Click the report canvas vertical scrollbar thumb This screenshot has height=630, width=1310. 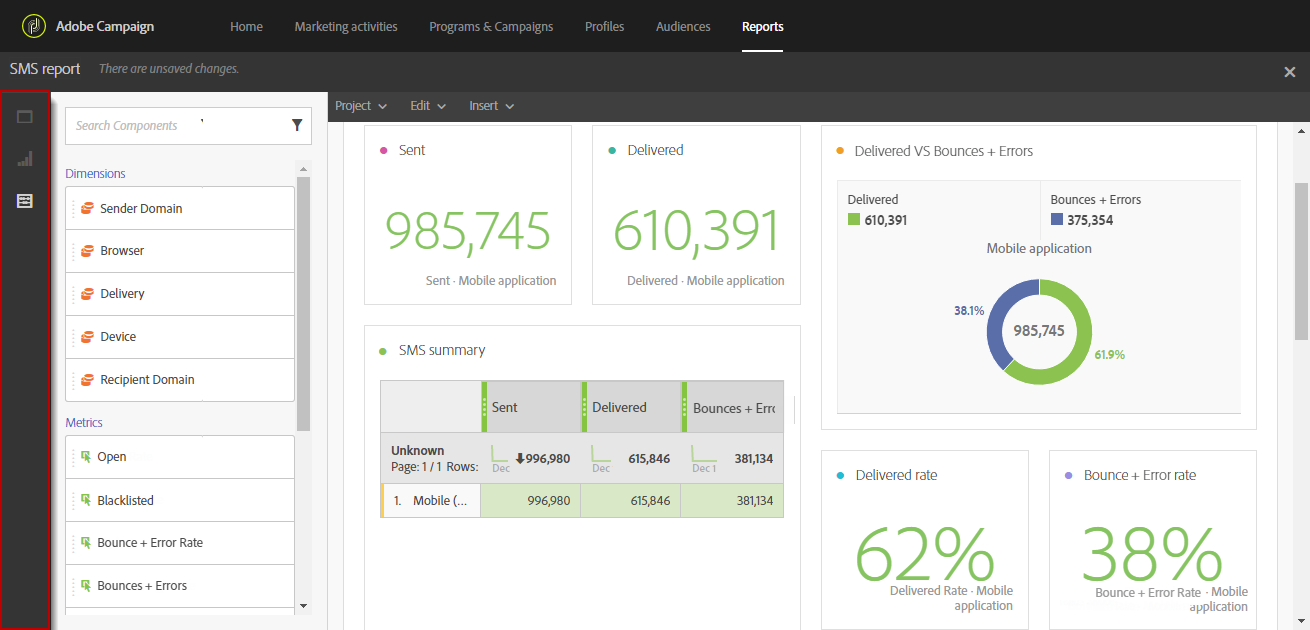click(1301, 261)
